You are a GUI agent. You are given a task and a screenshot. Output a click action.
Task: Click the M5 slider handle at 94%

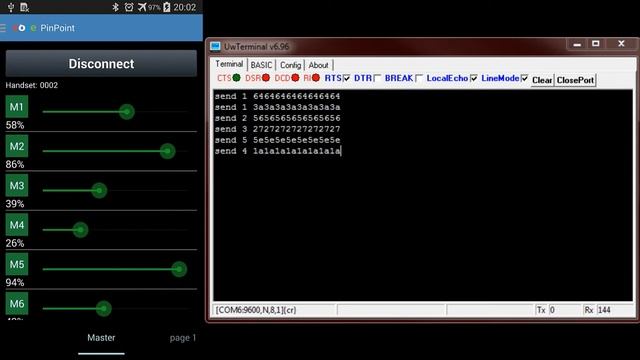pos(179,269)
